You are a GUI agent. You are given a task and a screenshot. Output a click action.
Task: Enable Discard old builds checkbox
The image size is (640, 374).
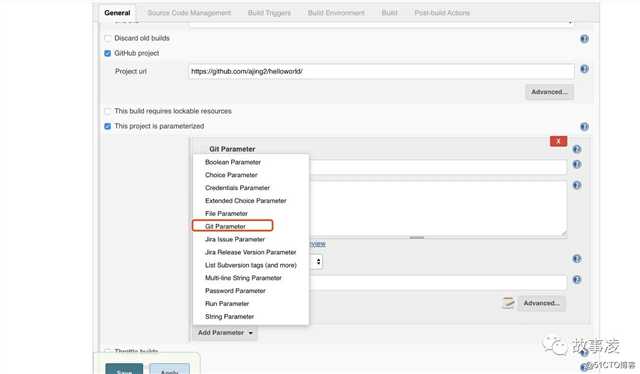tap(108, 38)
